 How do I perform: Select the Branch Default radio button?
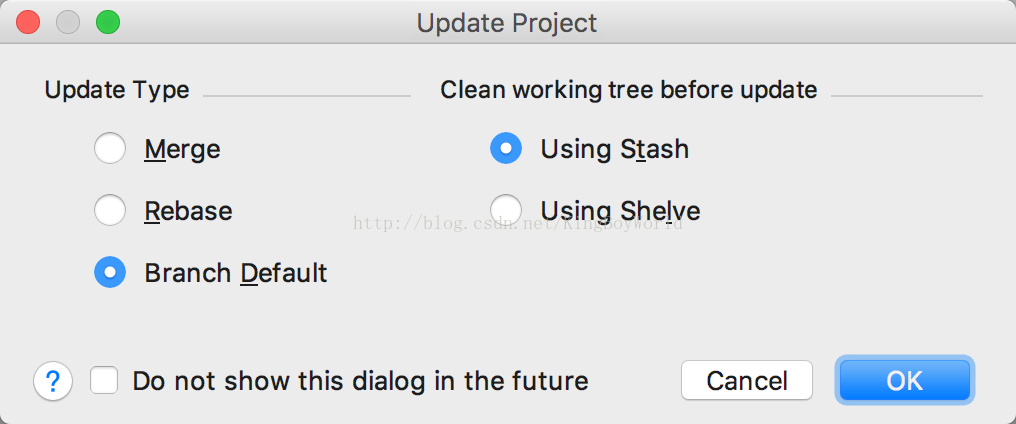110,272
